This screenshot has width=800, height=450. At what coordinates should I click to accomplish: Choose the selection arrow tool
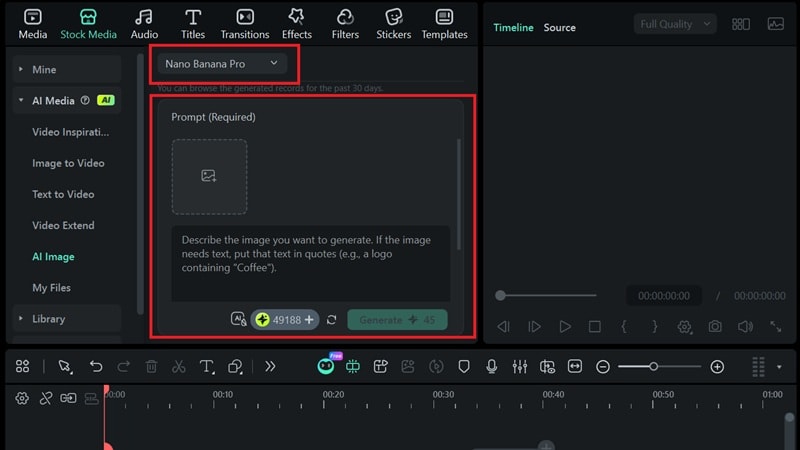pyautogui.click(x=65, y=366)
